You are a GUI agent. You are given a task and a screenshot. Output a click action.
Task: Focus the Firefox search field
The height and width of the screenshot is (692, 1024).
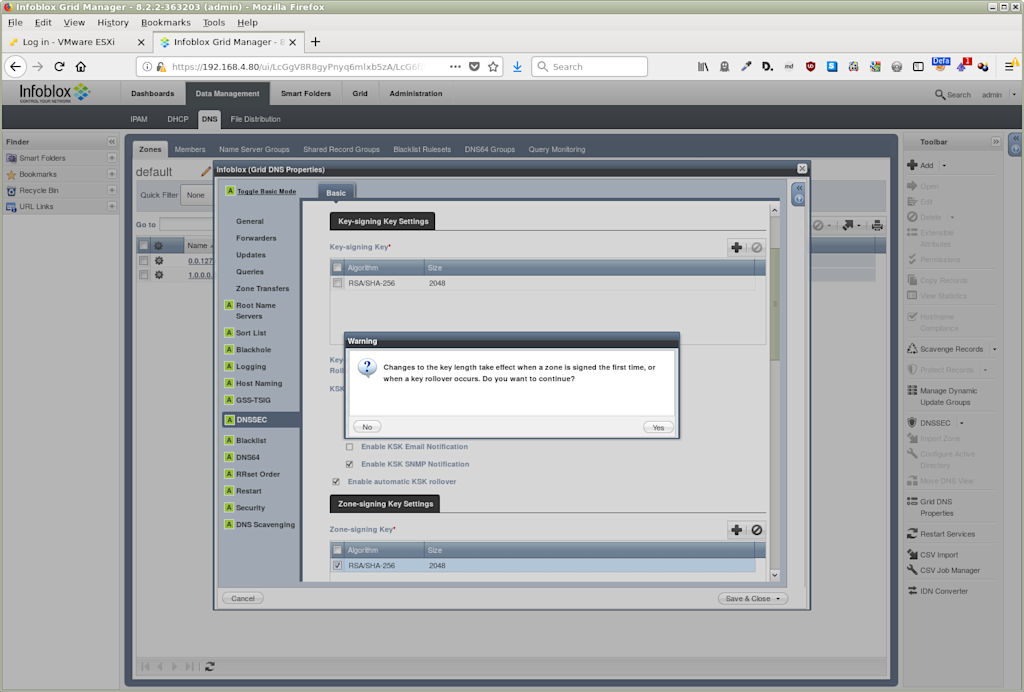point(589,67)
